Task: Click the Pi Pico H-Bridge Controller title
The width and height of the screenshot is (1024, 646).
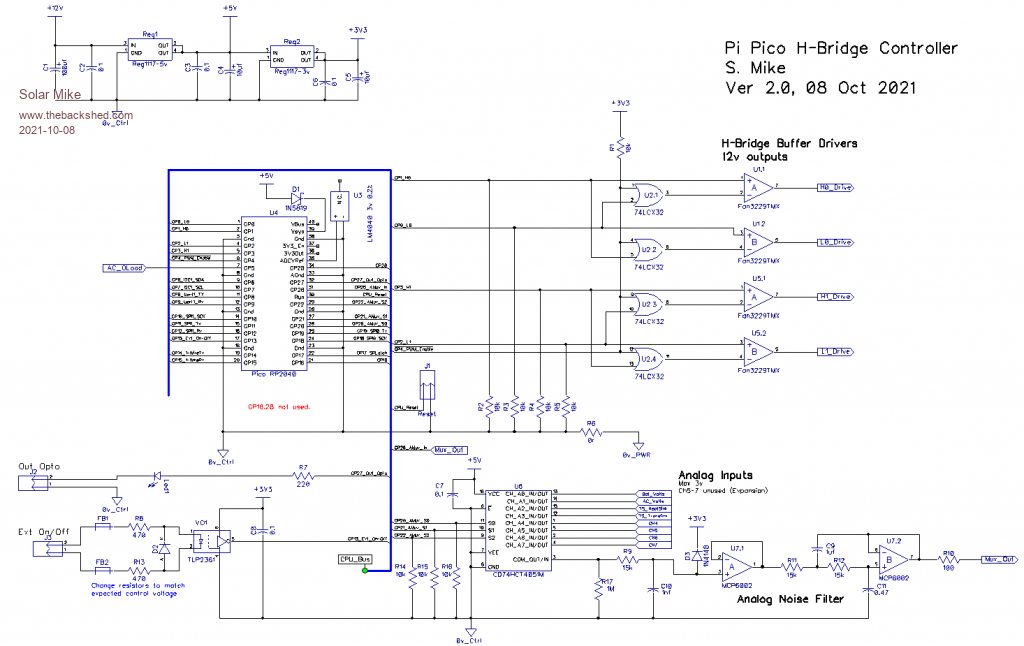Action: point(840,48)
